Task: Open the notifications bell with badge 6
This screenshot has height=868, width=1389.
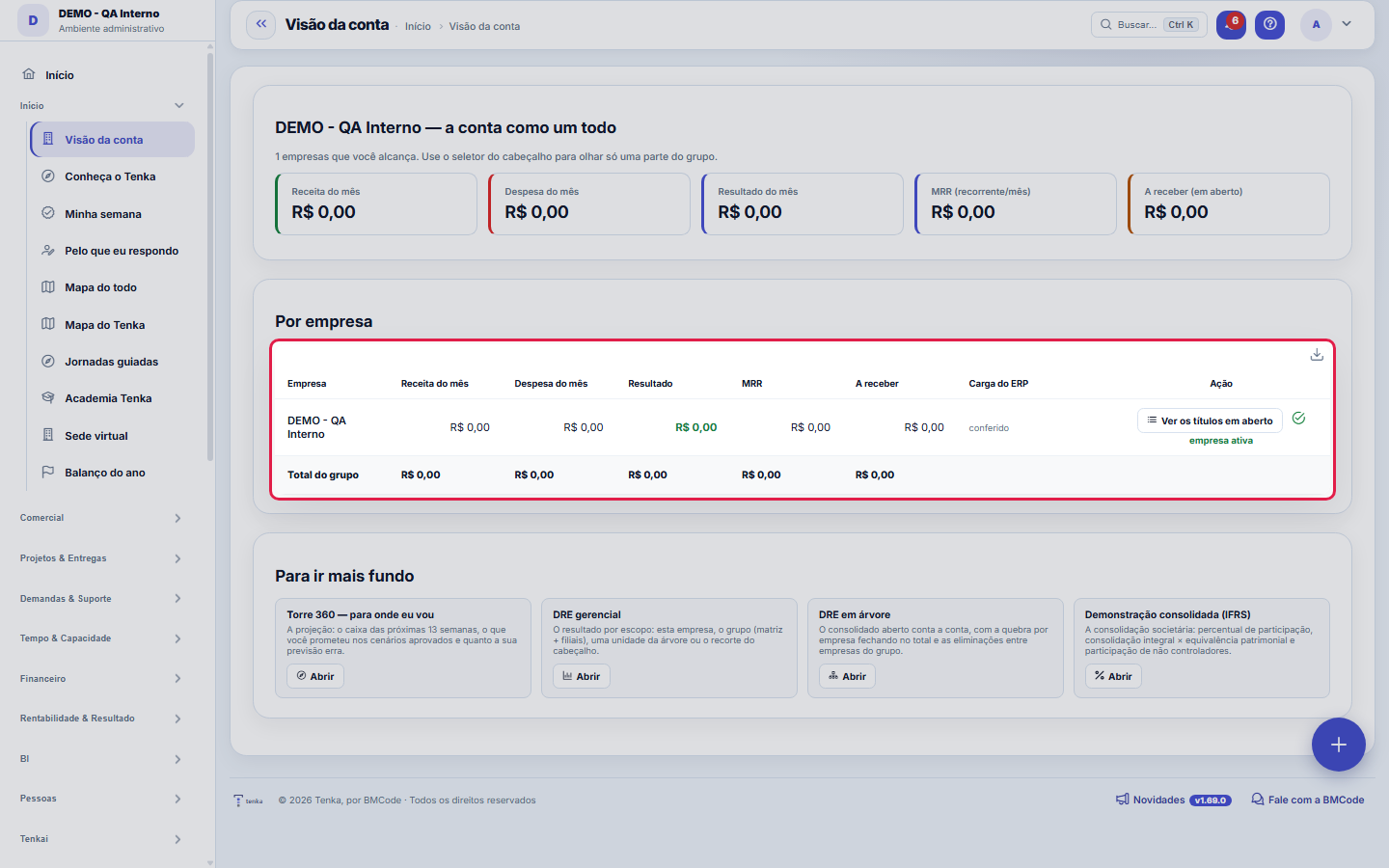Action: pyautogui.click(x=1231, y=25)
